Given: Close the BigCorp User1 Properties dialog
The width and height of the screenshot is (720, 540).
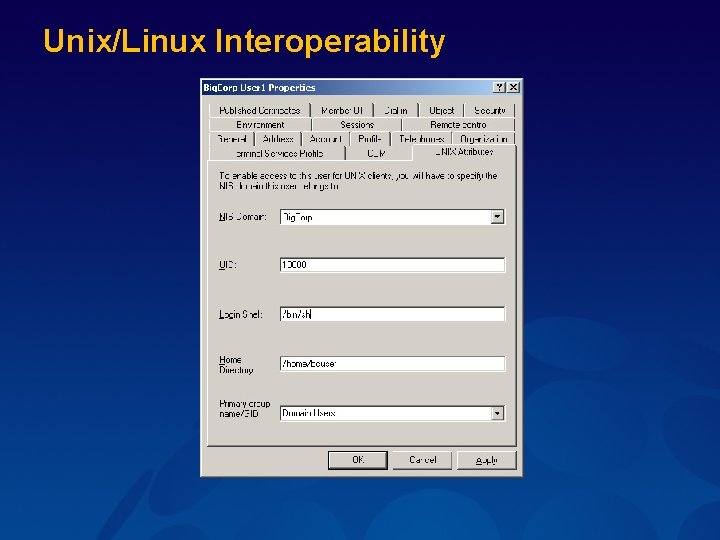Looking at the screenshot, I should coord(513,87).
